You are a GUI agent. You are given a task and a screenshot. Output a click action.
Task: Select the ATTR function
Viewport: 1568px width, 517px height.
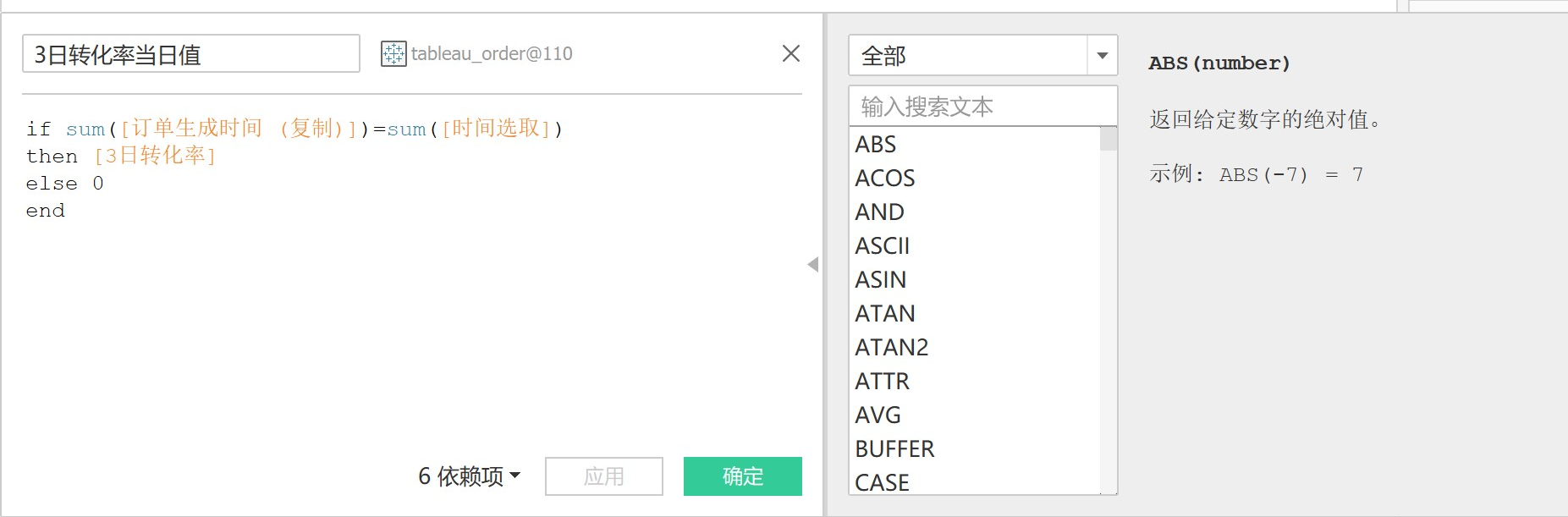pyautogui.click(x=882, y=381)
